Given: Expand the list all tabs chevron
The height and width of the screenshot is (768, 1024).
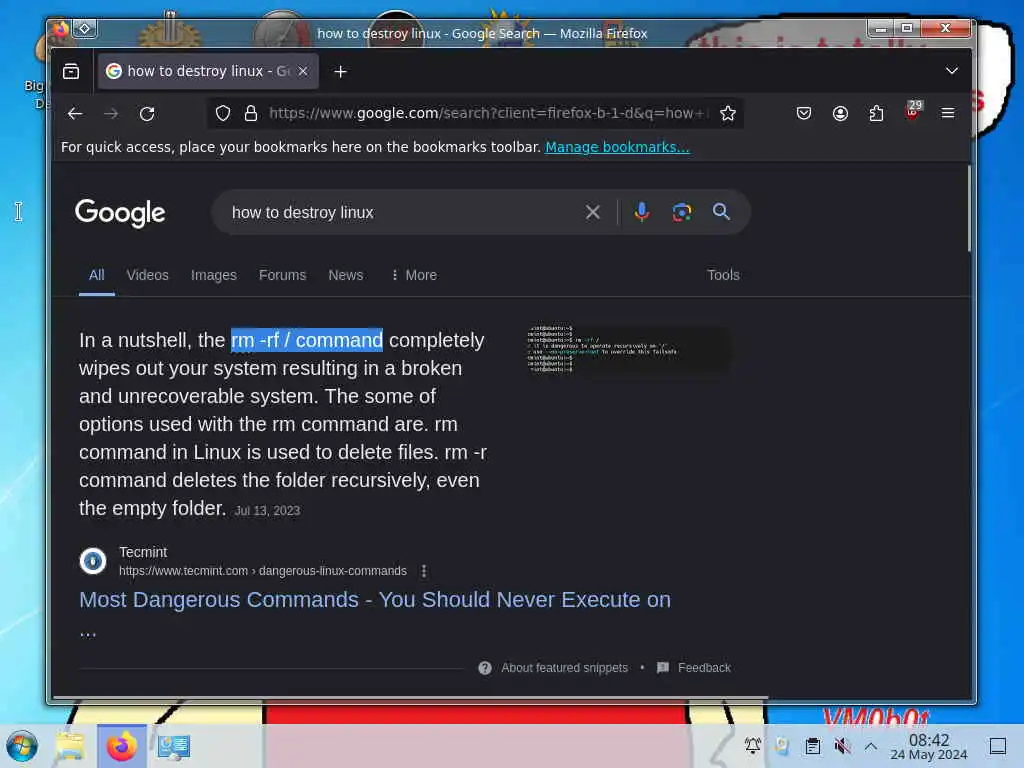Looking at the screenshot, I should click(x=952, y=71).
